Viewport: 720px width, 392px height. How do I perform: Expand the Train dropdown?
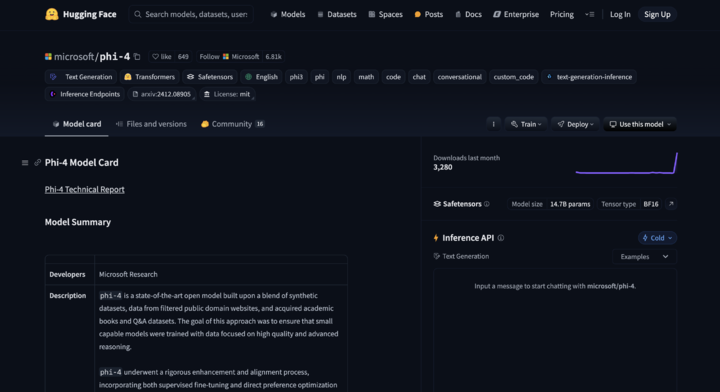pos(526,124)
